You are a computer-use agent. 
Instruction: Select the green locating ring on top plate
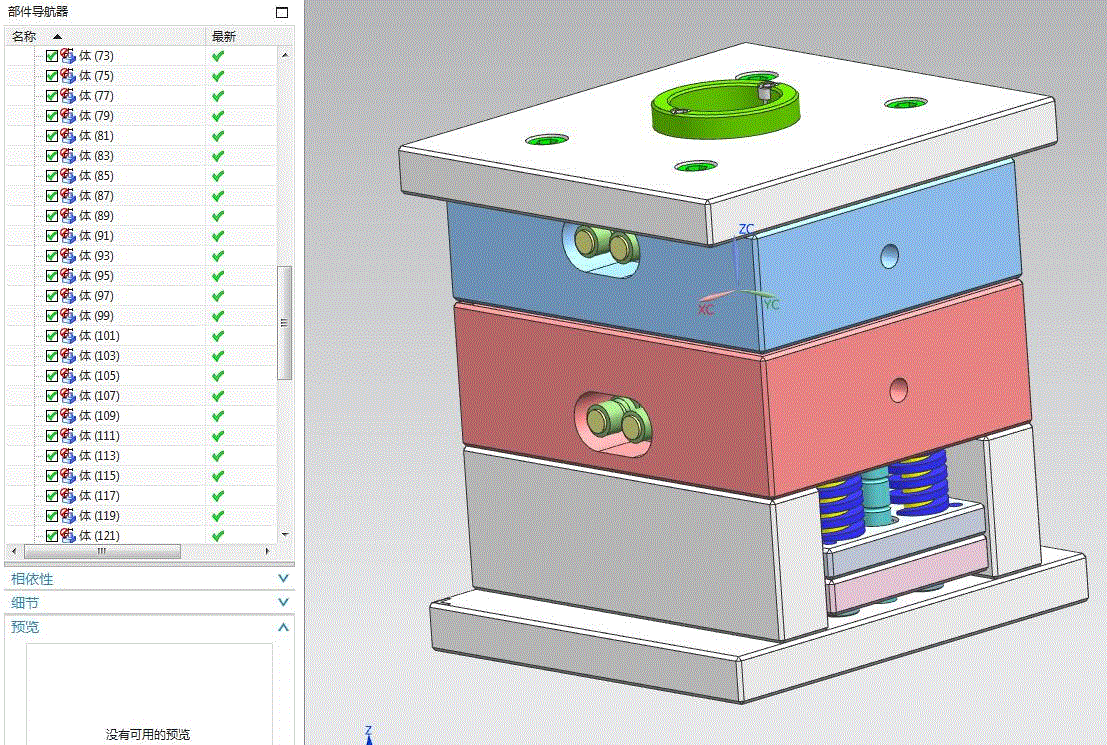coord(725,110)
